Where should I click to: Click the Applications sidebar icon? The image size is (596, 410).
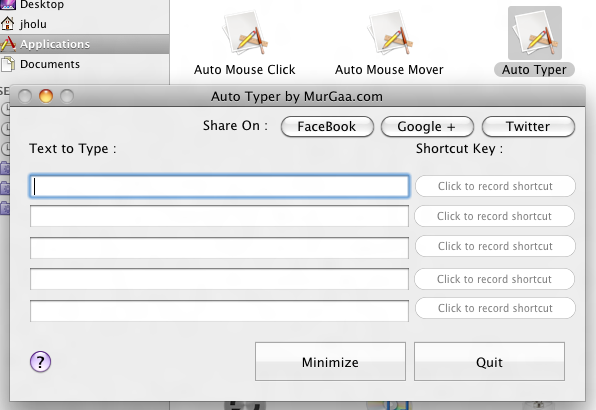coord(8,44)
